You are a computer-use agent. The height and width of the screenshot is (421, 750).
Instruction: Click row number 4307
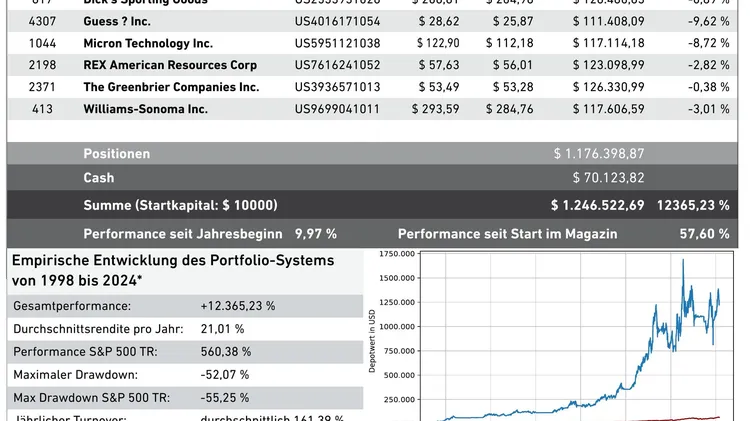tap(42, 22)
